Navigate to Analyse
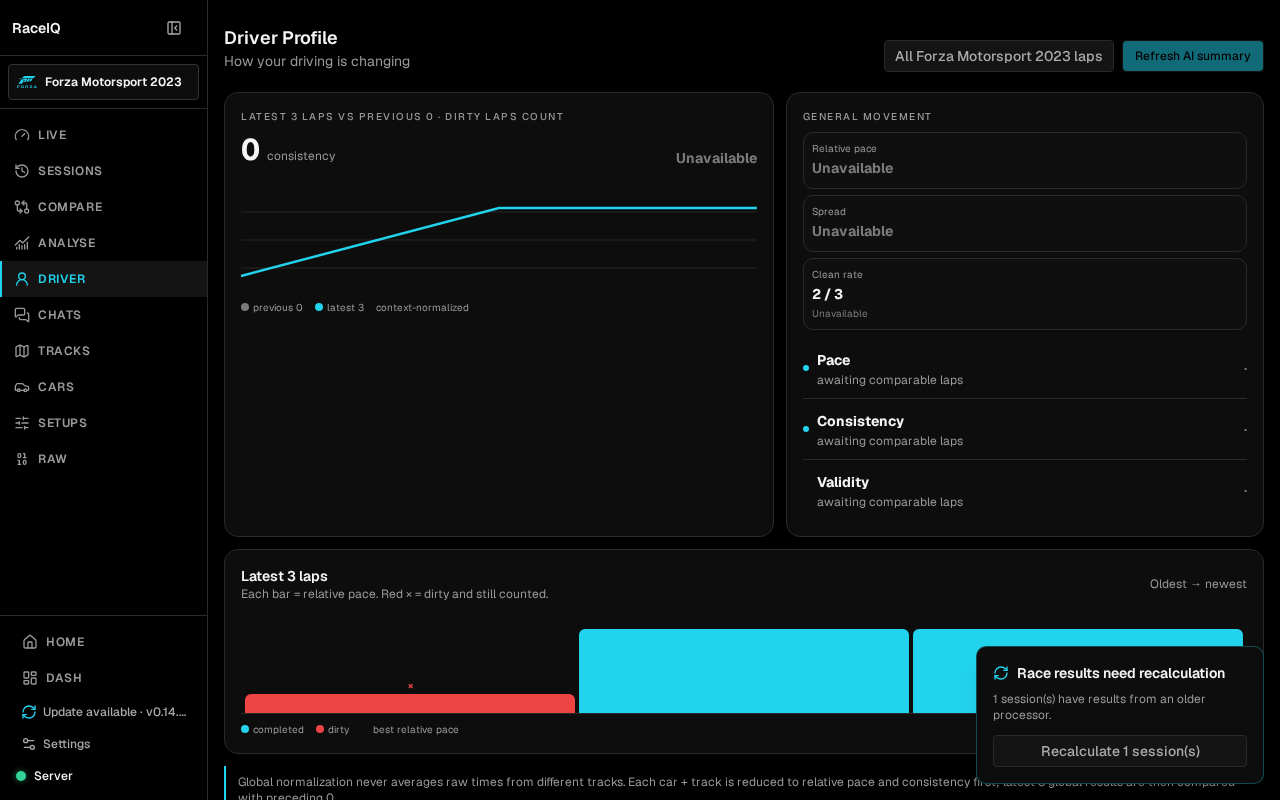 tap(104, 243)
